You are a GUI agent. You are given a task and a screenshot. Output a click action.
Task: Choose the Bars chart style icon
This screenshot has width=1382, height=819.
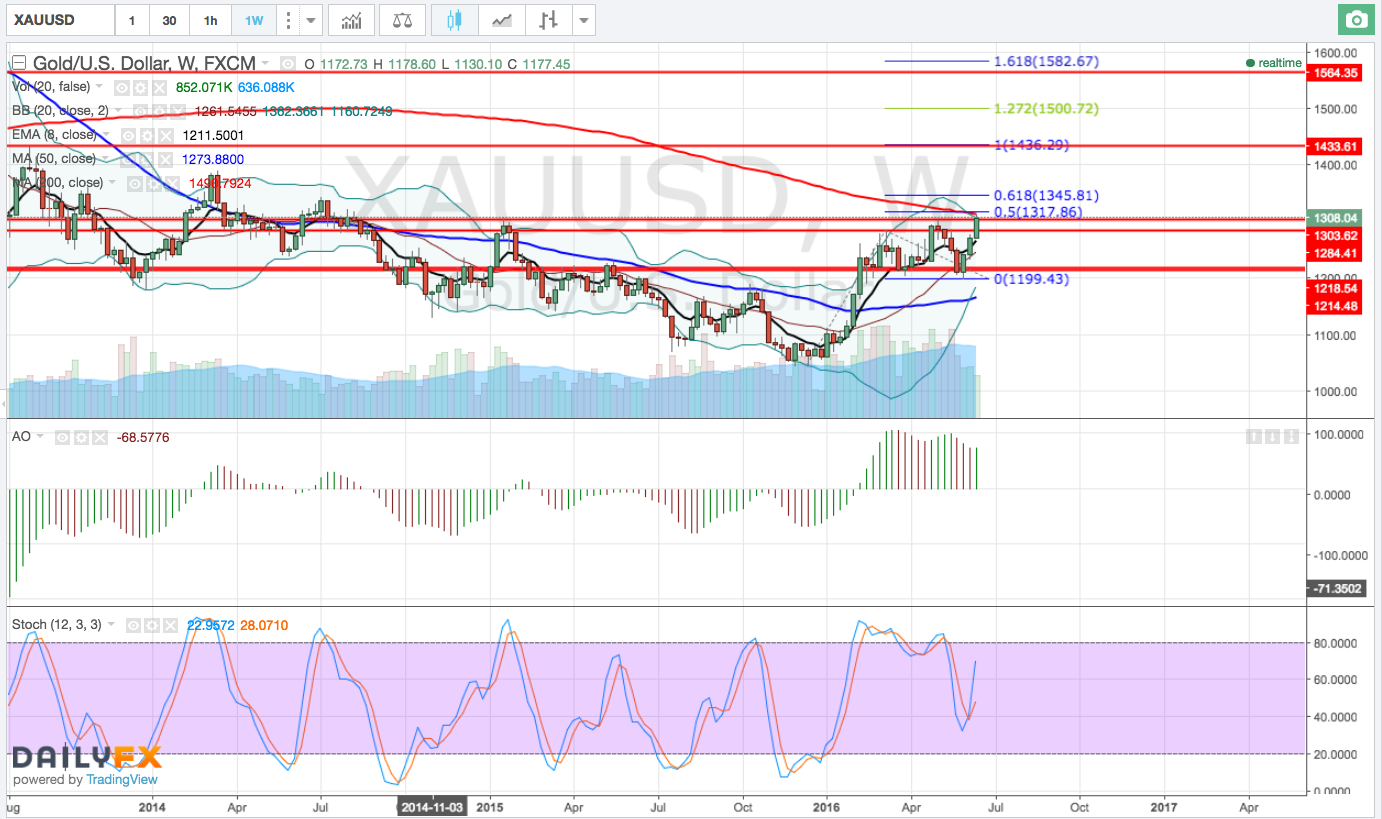tap(548, 20)
